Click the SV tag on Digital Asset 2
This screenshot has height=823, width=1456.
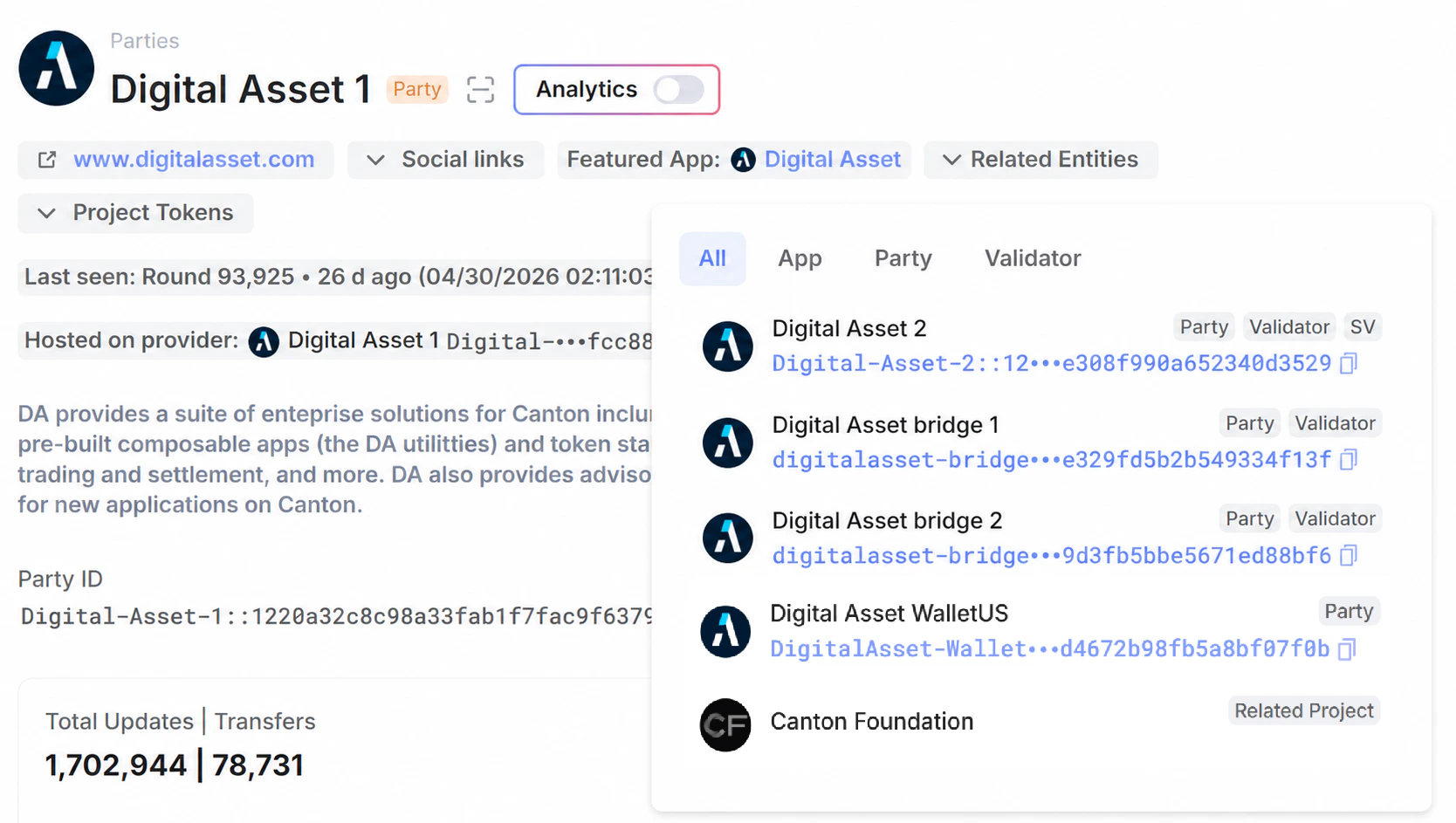coord(1363,327)
